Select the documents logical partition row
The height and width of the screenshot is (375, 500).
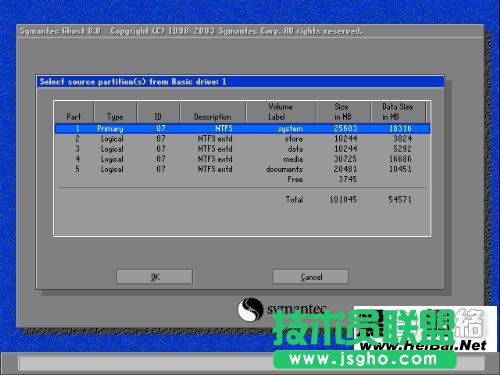click(x=243, y=169)
